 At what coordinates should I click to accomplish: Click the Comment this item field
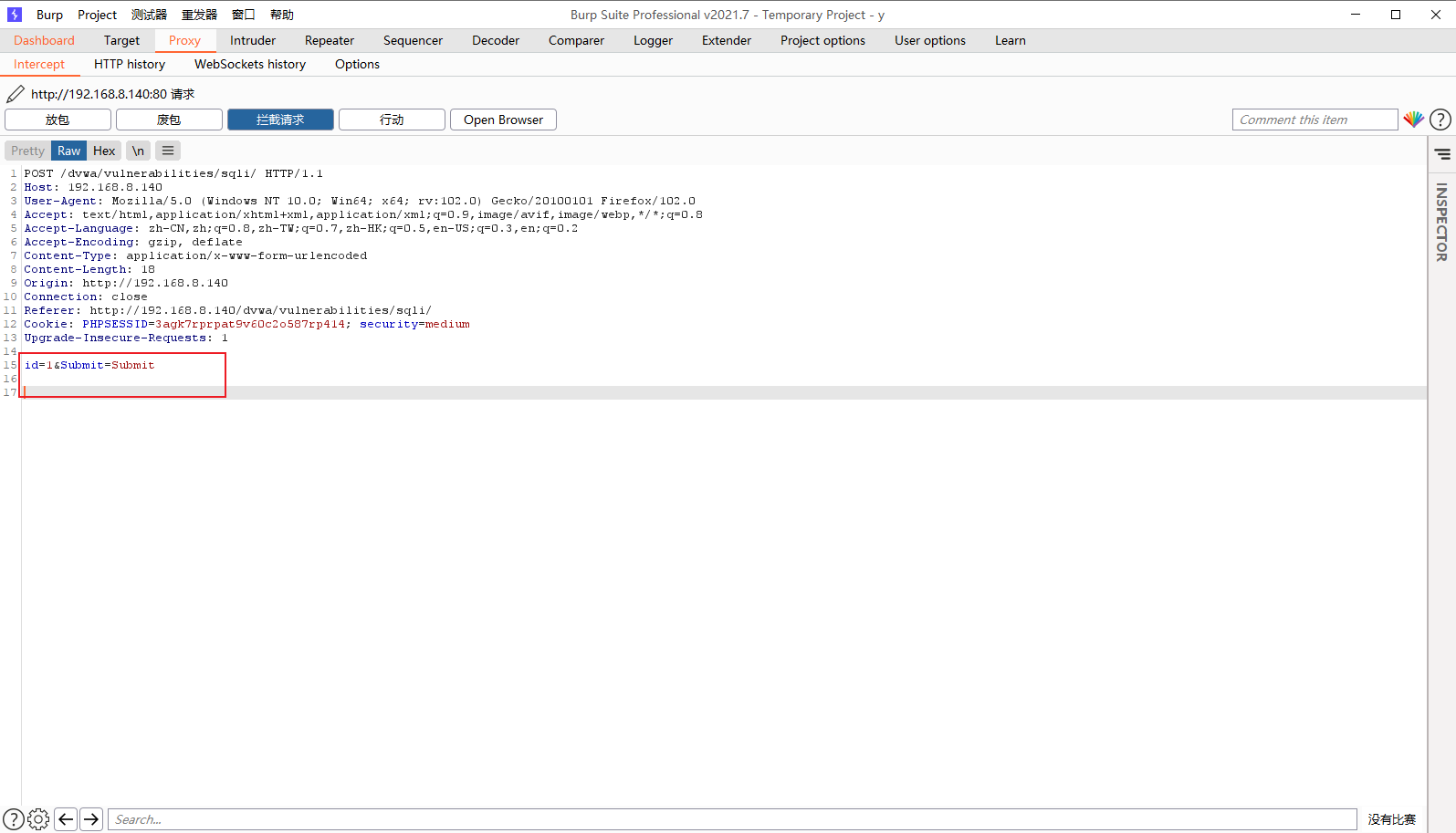coord(1315,120)
